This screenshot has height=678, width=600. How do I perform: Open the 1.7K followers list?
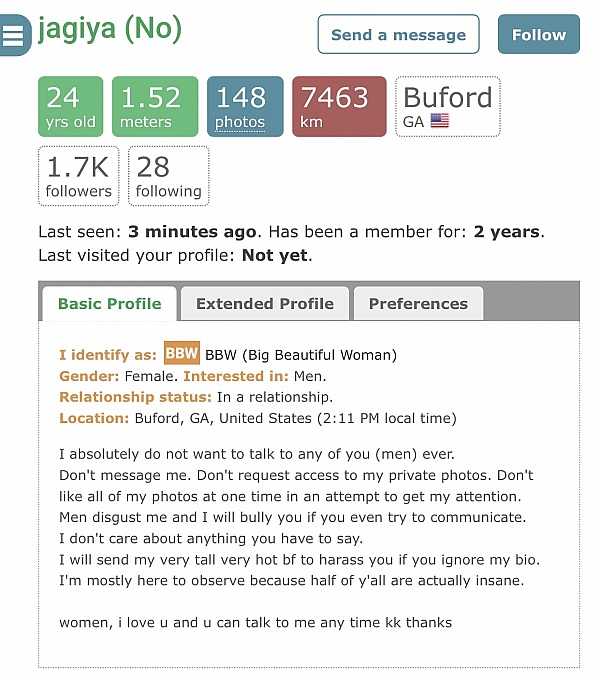pyautogui.click(x=79, y=176)
